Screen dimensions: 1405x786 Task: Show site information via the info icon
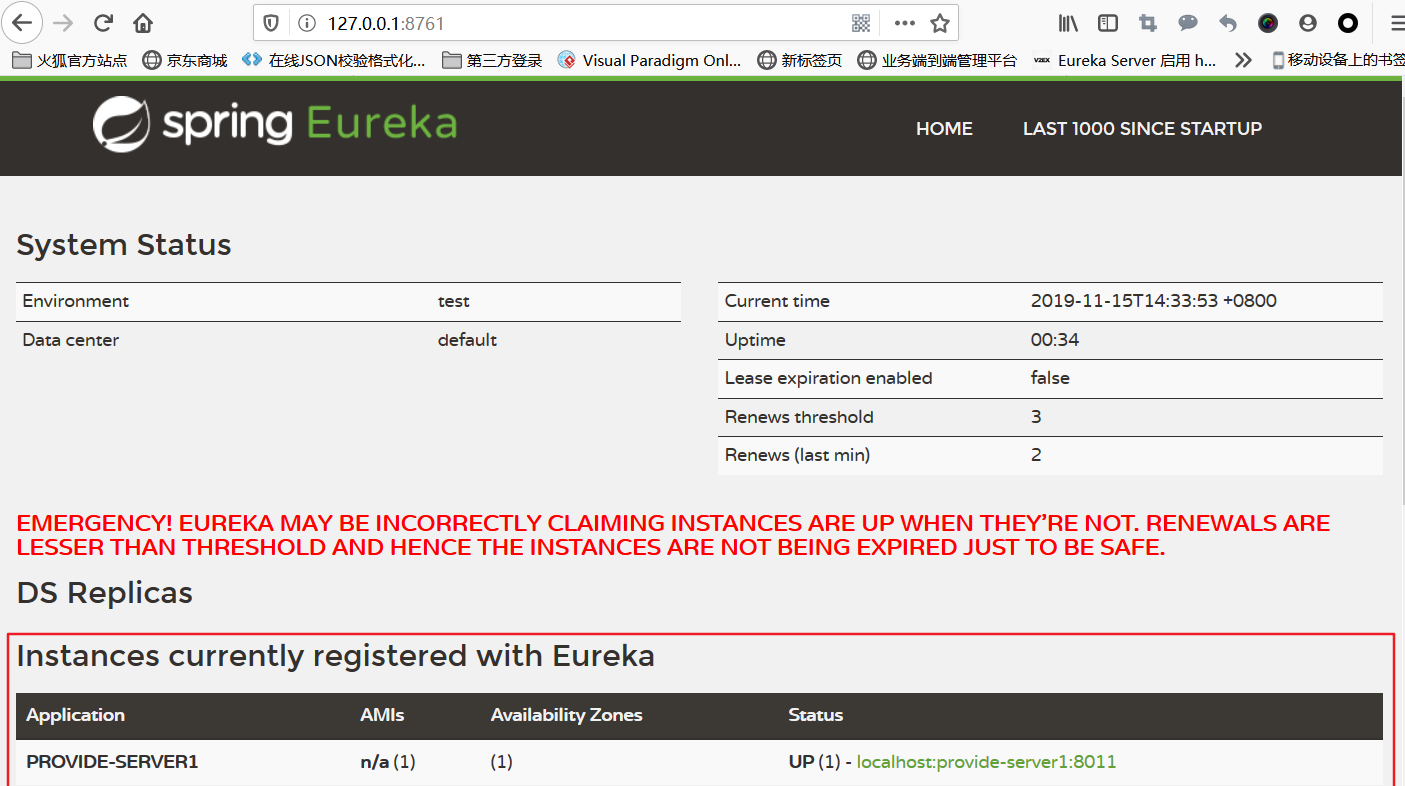306,23
